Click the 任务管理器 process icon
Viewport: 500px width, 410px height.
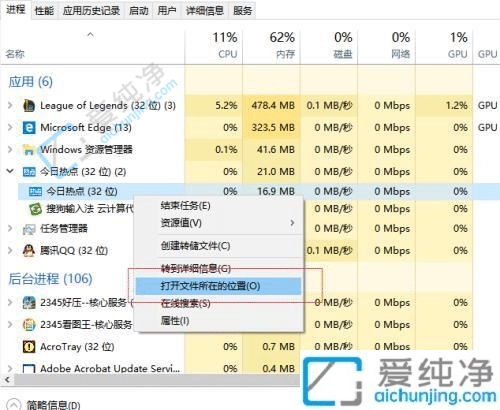click(x=29, y=229)
